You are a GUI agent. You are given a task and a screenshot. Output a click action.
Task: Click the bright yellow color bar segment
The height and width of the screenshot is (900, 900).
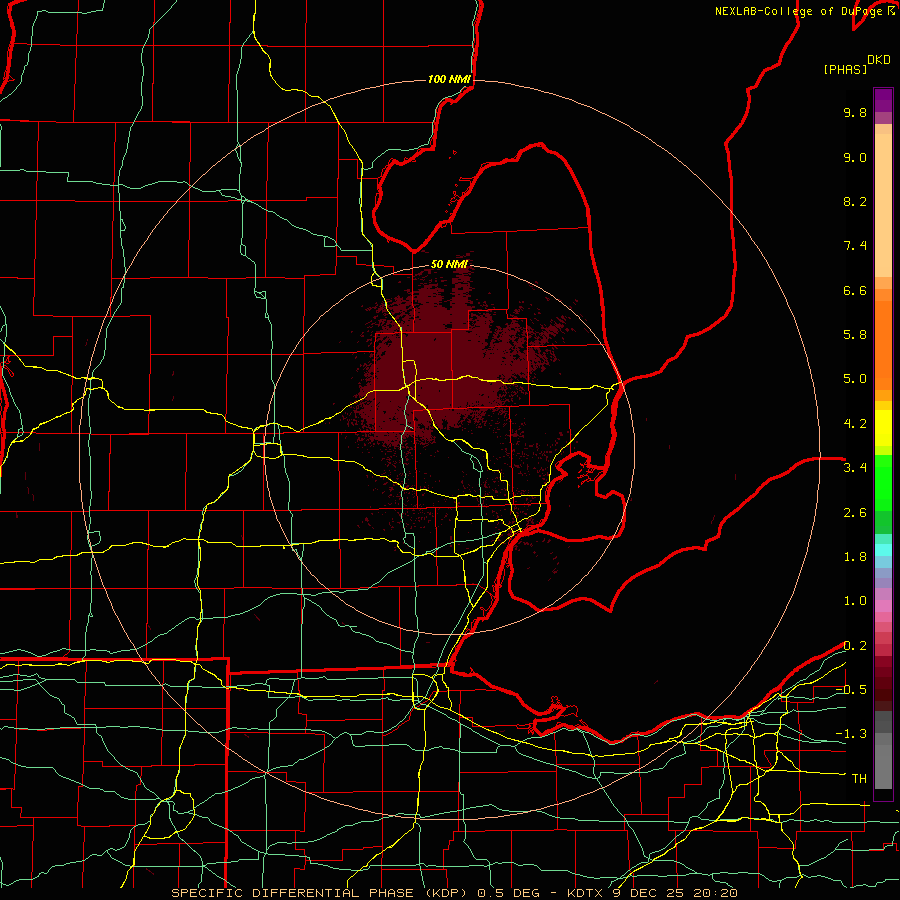tap(883, 428)
